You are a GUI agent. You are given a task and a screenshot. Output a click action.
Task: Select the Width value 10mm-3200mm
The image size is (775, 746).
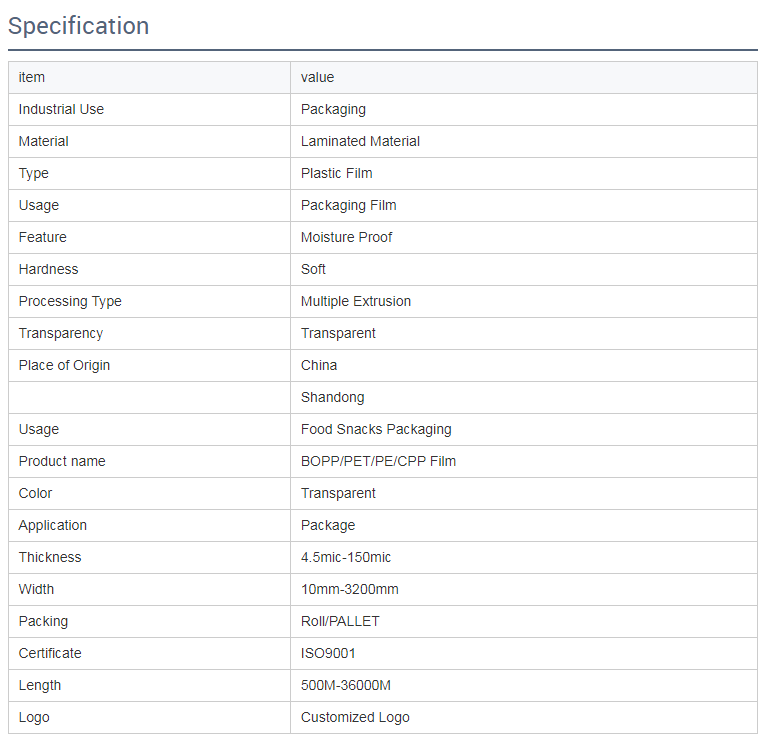(x=350, y=589)
